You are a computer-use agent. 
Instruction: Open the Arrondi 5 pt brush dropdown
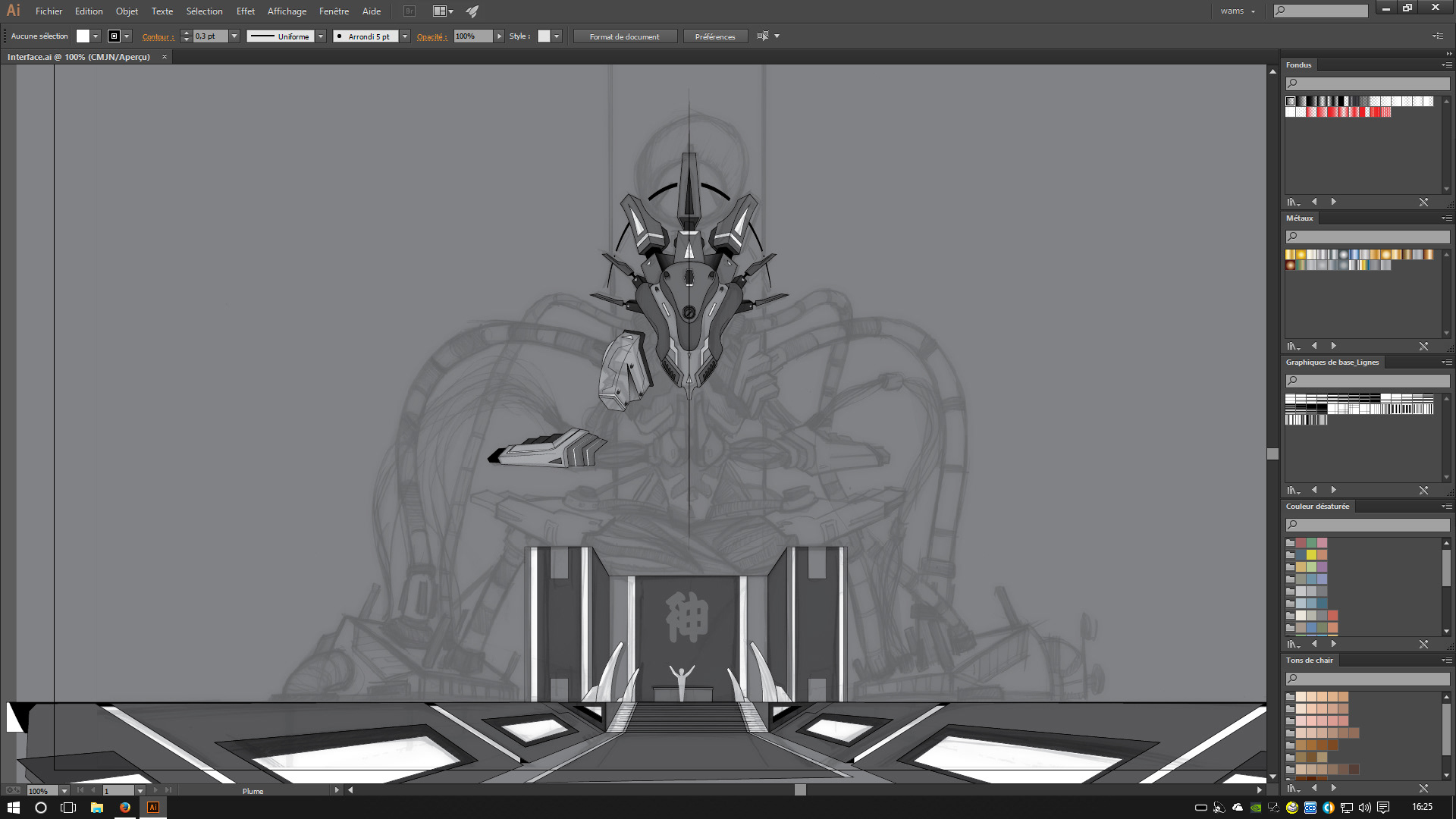coord(405,36)
